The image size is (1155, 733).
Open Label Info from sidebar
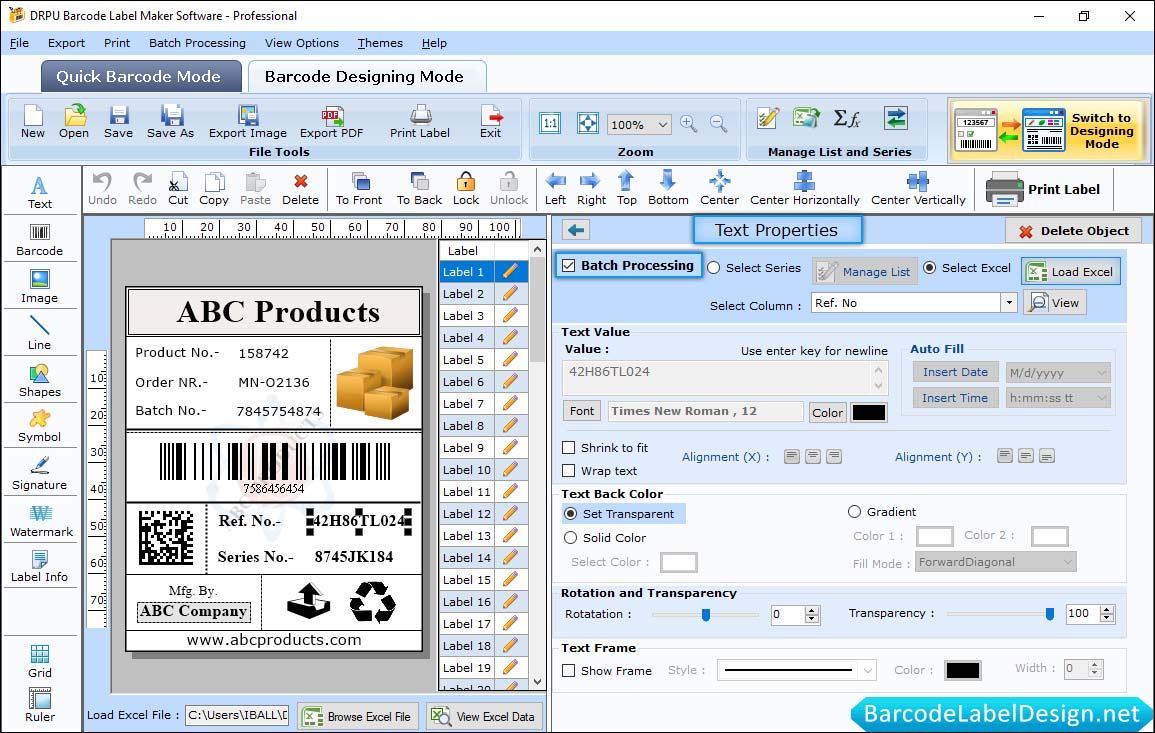pyautogui.click(x=40, y=567)
